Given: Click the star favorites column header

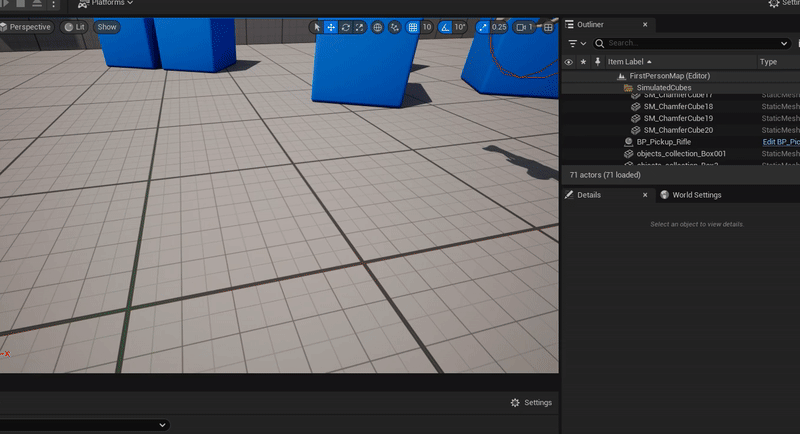Looking at the screenshot, I should tap(583, 62).
